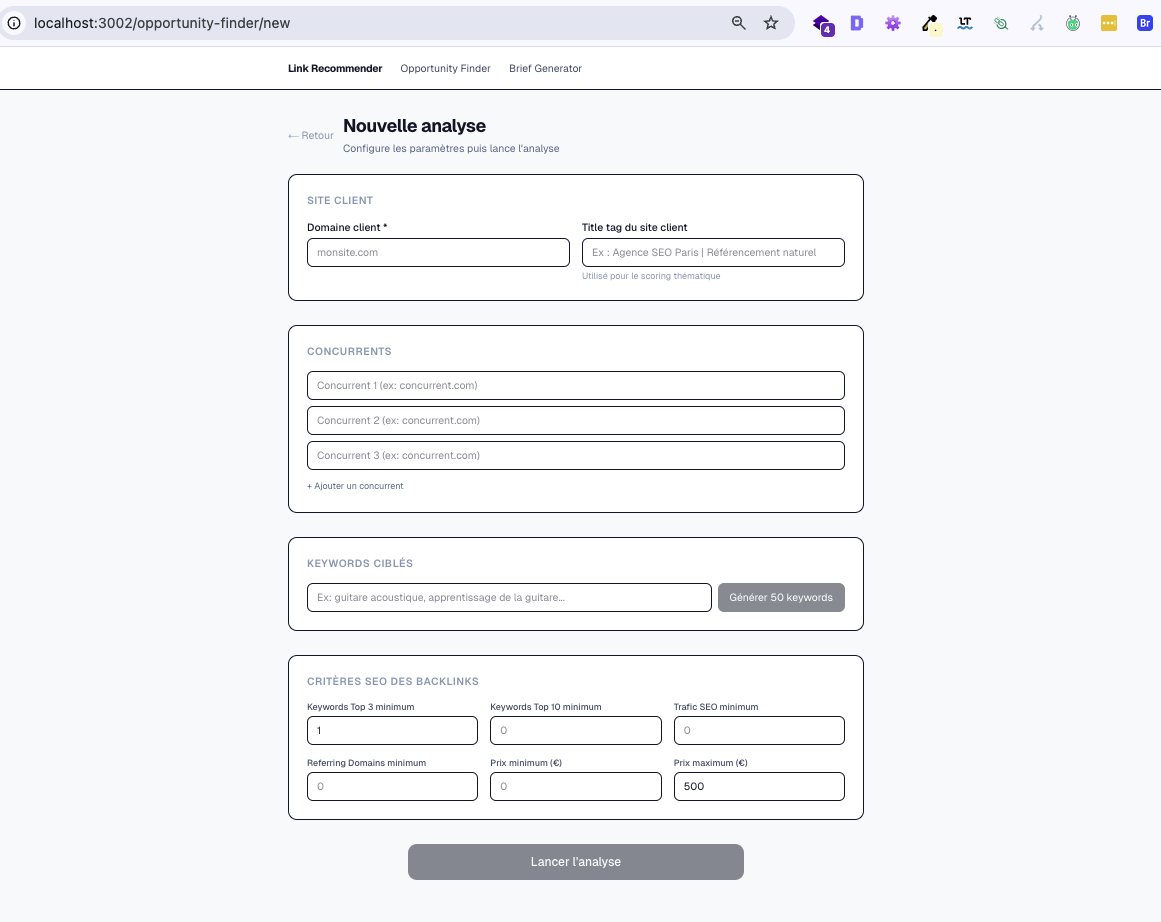Open the blue Br extension icon
1161x922 pixels.
coord(1145,23)
